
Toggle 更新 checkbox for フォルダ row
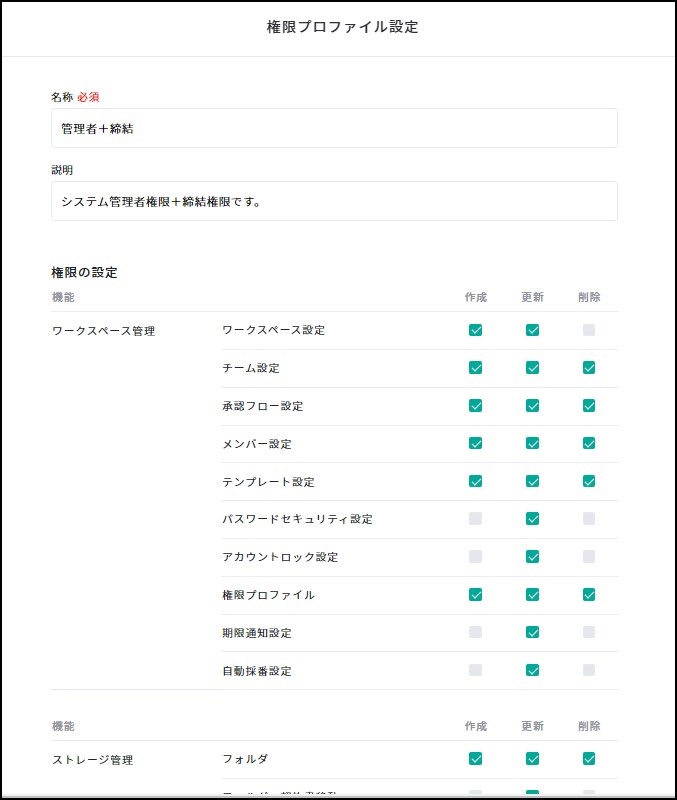point(532,759)
